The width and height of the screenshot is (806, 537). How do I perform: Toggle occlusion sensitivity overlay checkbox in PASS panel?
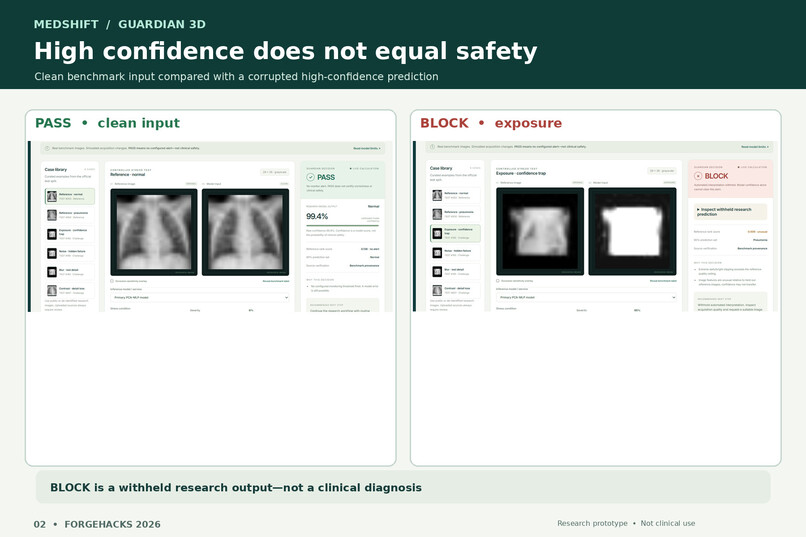coord(112,281)
